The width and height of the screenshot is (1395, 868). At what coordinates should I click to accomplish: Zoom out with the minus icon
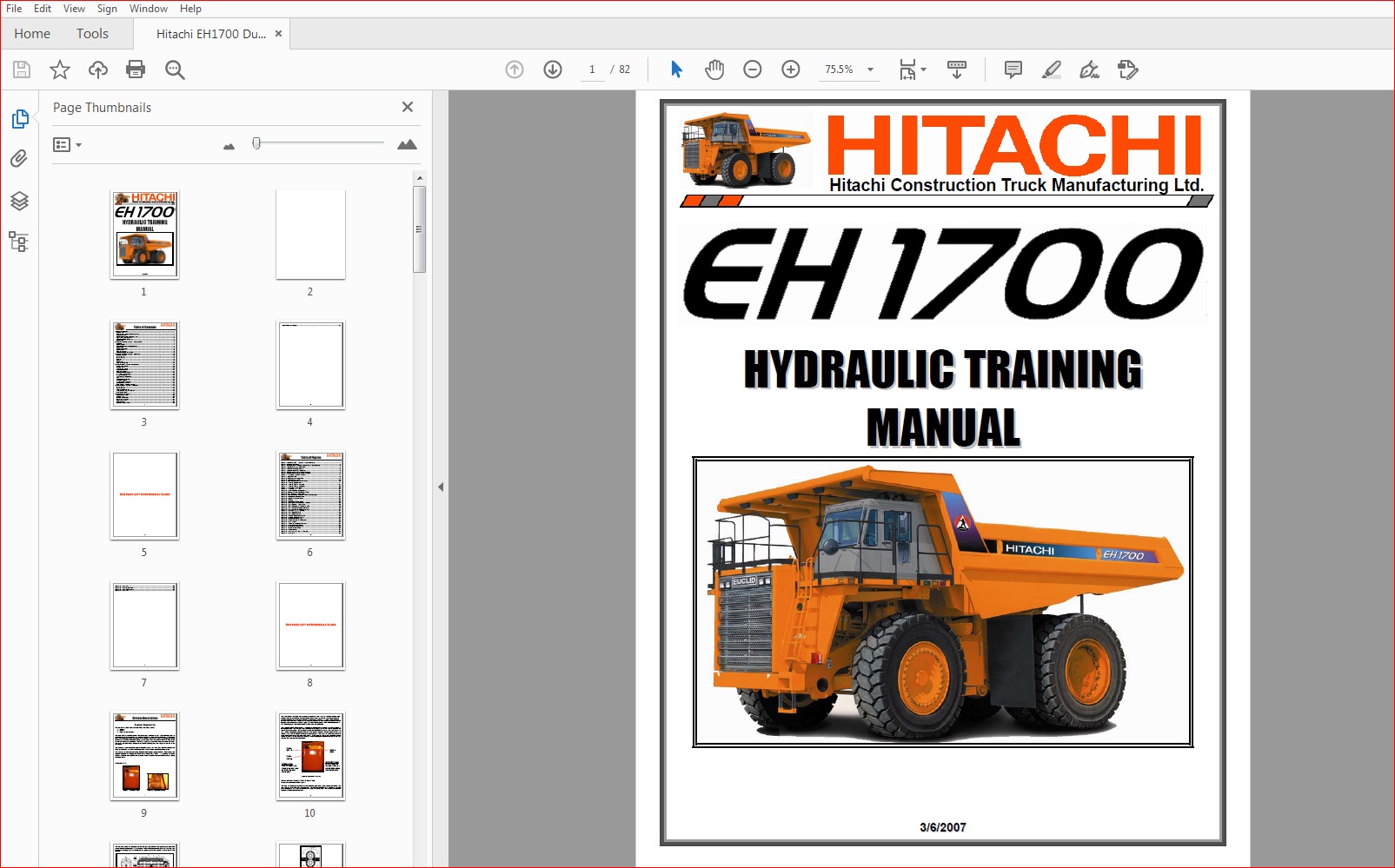(753, 70)
